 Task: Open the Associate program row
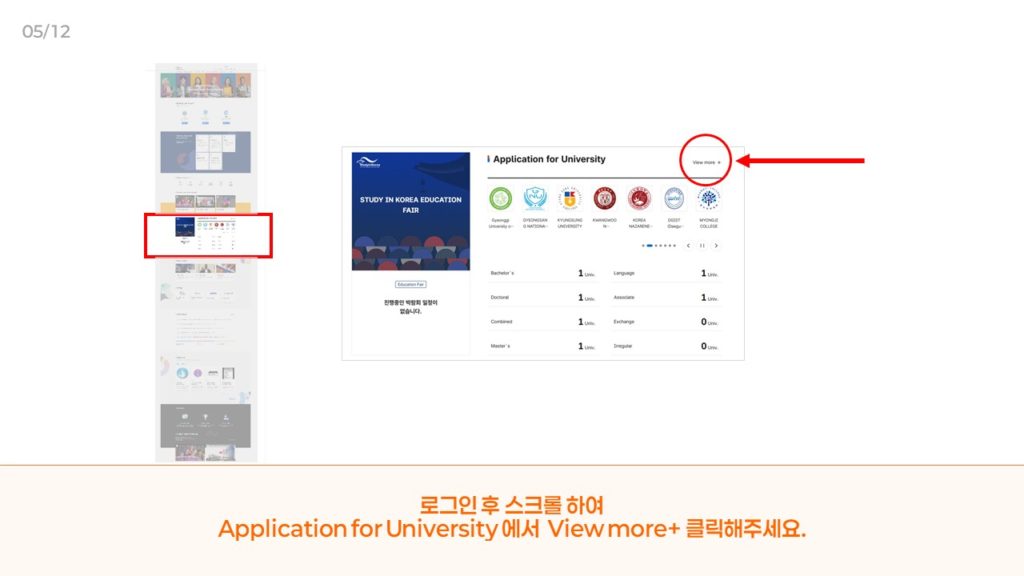click(666, 297)
